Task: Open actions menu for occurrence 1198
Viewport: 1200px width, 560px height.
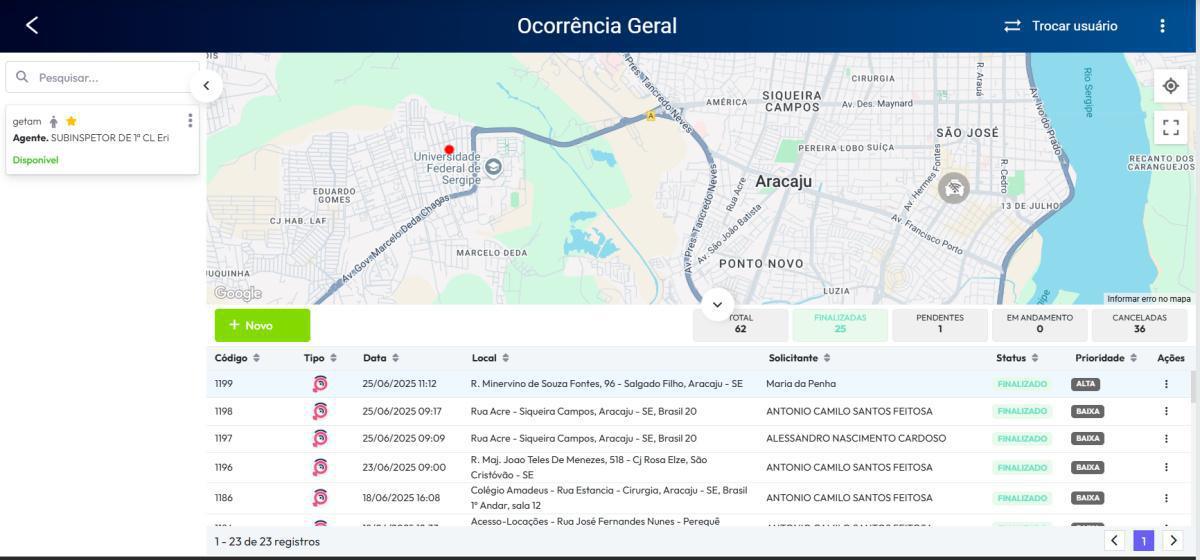Action: [x=1166, y=410]
